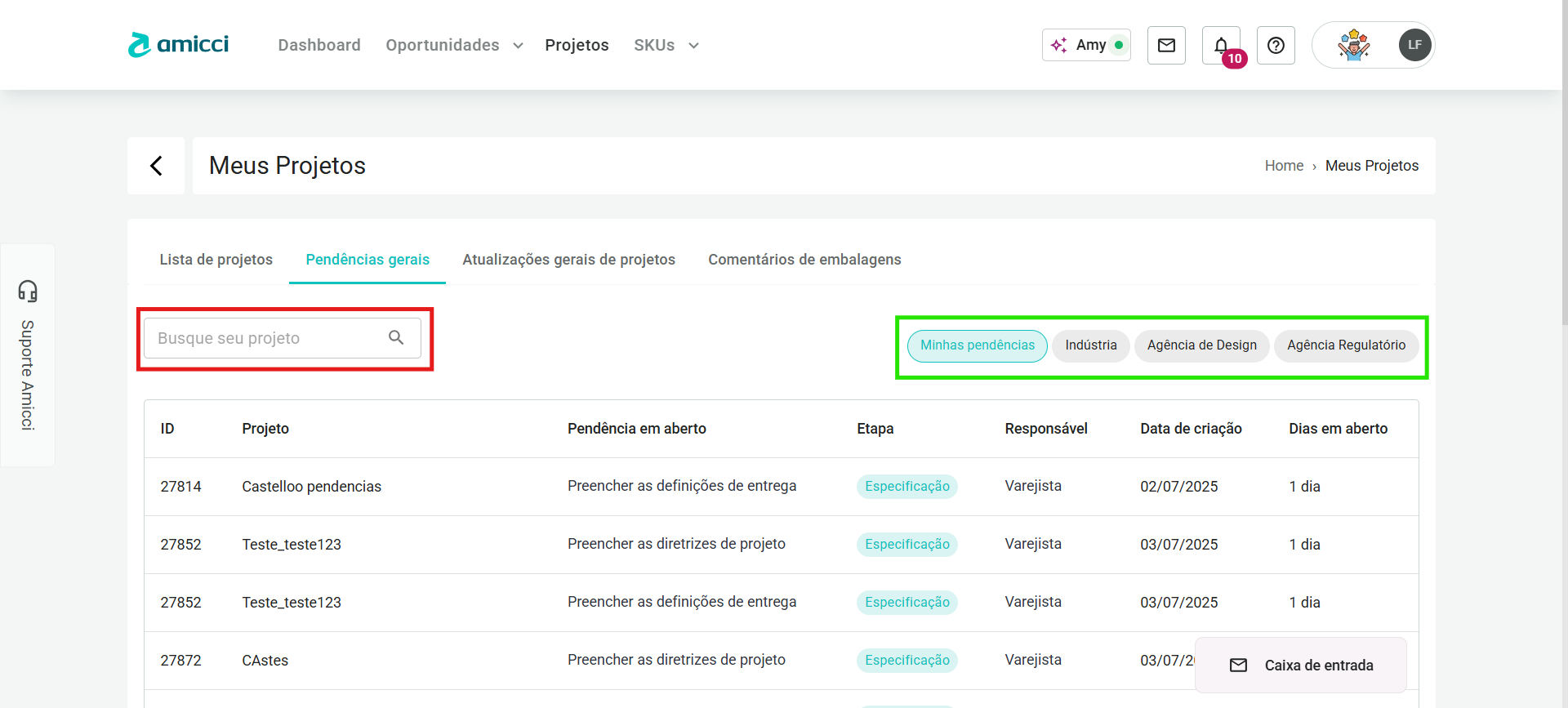Enable the Agência Regulatório filter chip
This screenshot has width=1568, height=708.
(1346, 345)
